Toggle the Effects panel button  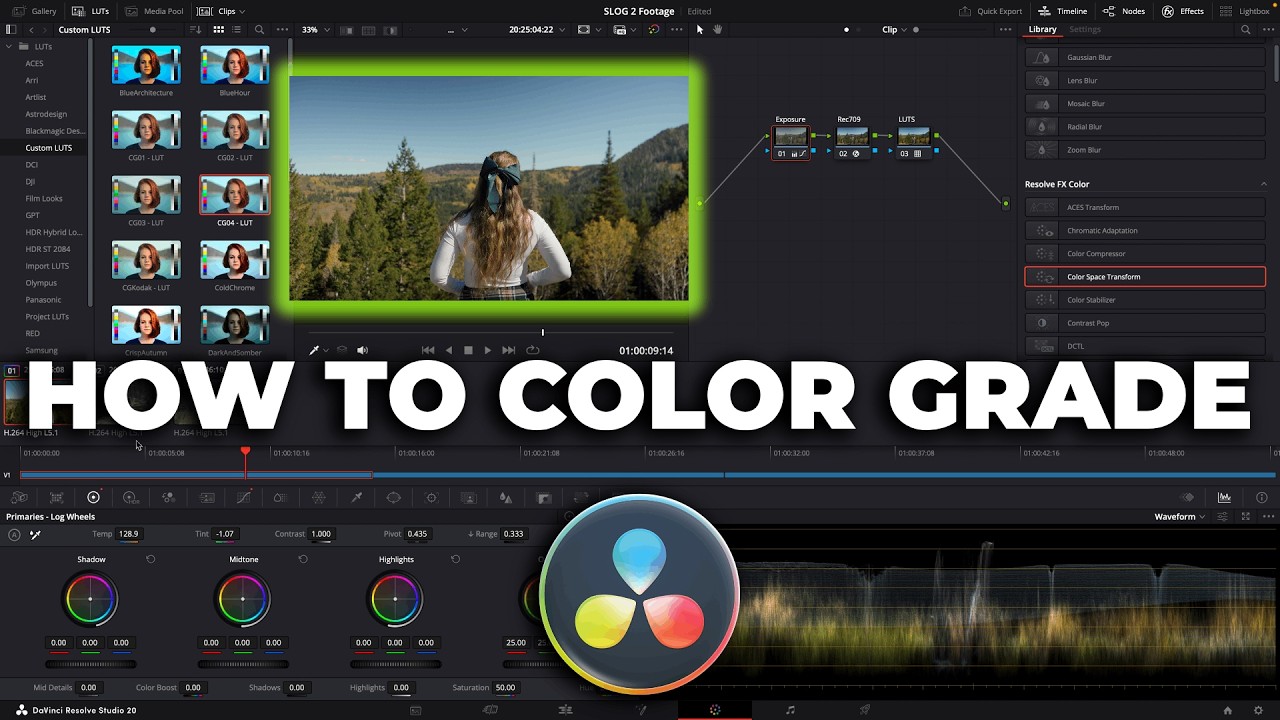(1182, 11)
